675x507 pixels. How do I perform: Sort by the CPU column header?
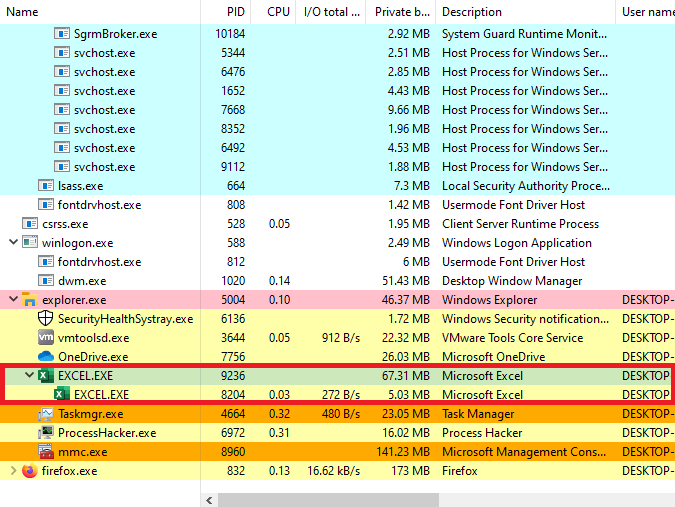273,12
